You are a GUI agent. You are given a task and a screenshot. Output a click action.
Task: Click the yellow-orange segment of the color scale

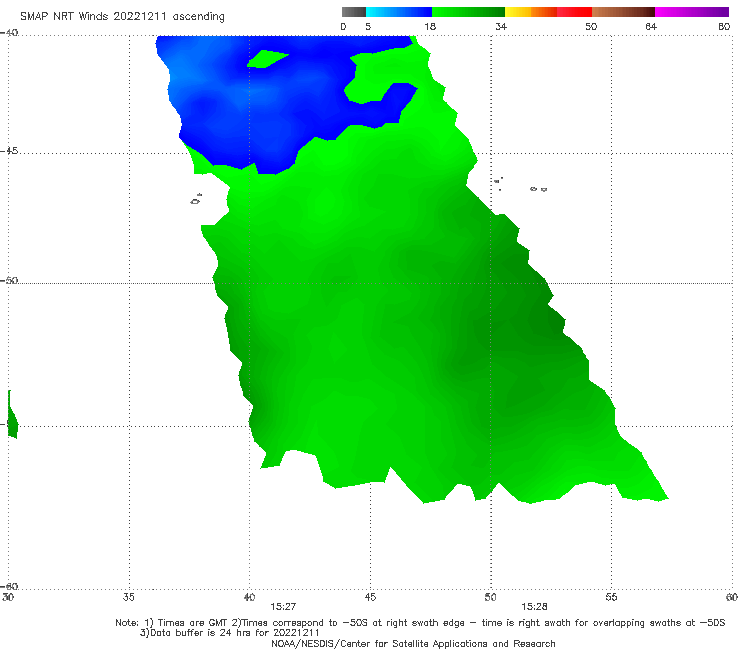[x=530, y=12]
